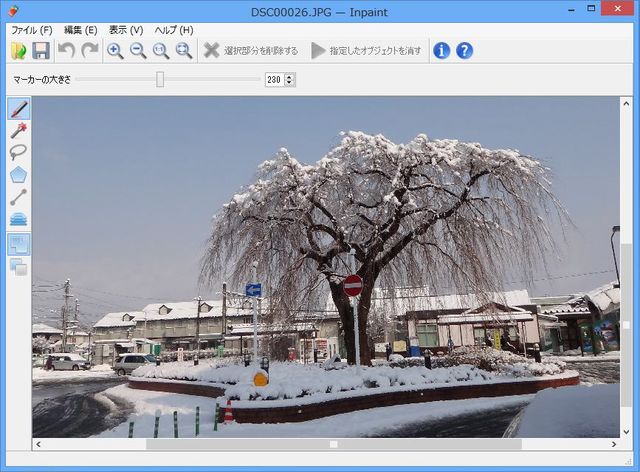The height and width of the screenshot is (472, 640).
Task: Redo the last action
Action: [x=89, y=51]
